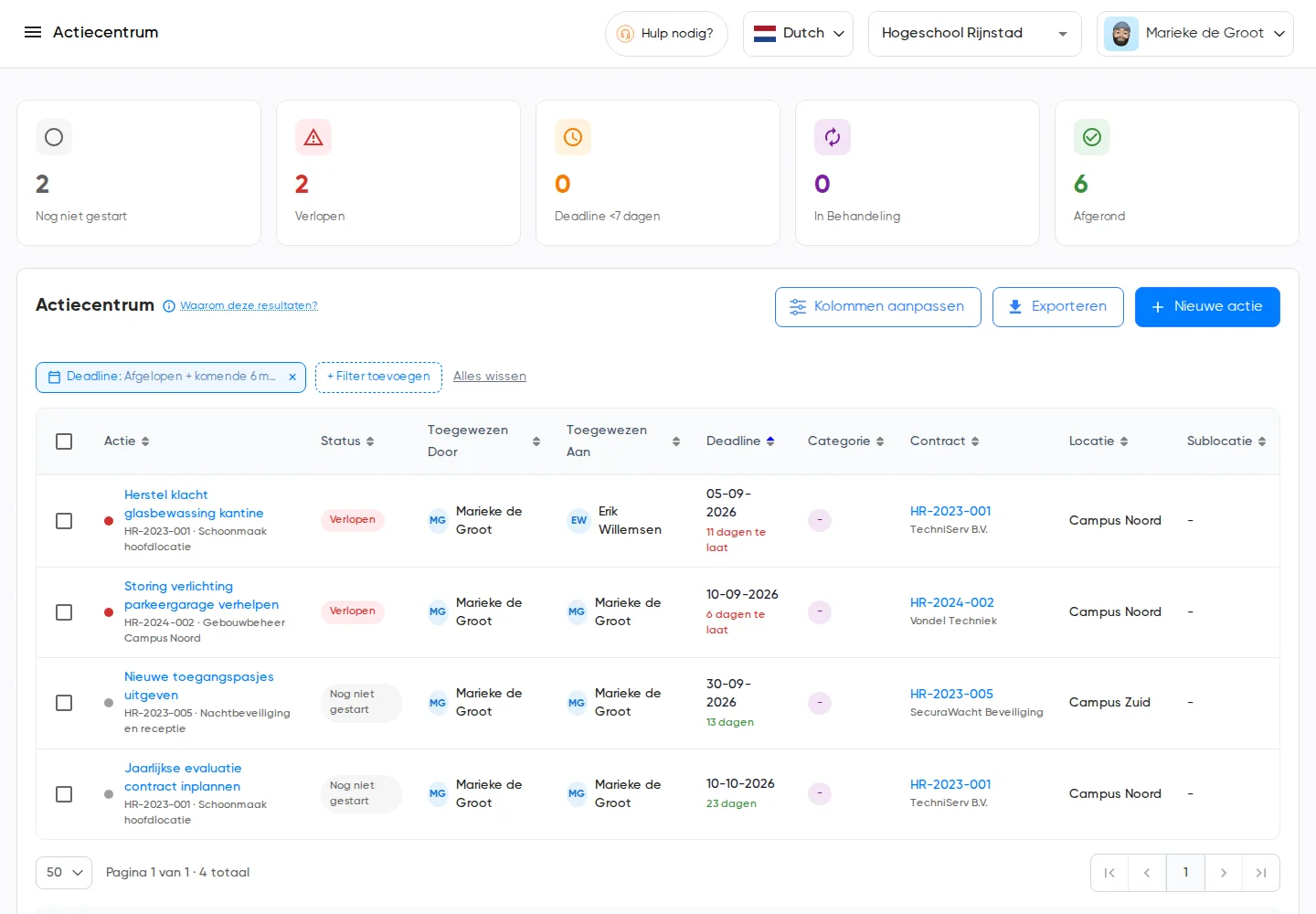The image size is (1316, 914).
Task: Open the Dutch language dropdown
Action: click(x=798, y=34)
